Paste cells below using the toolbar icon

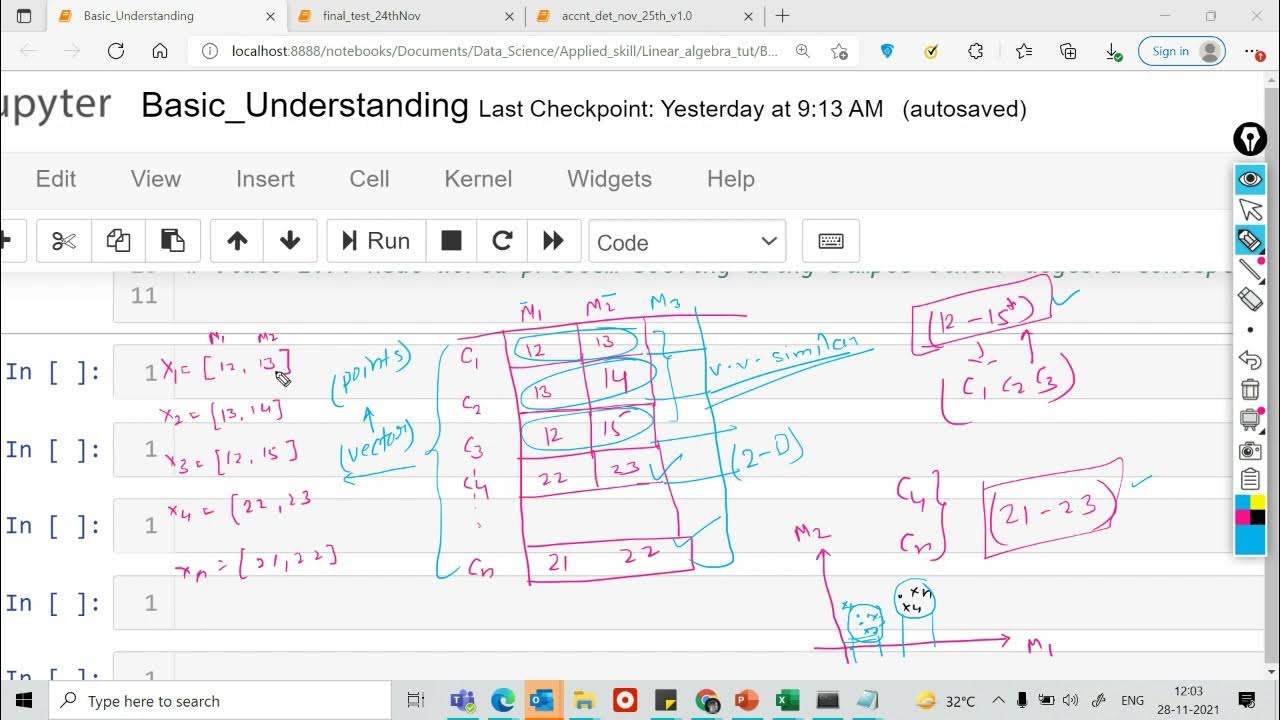(172, 241)
